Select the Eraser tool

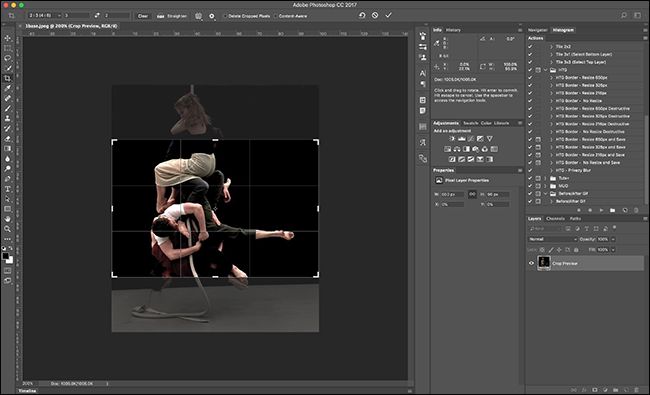7,138
